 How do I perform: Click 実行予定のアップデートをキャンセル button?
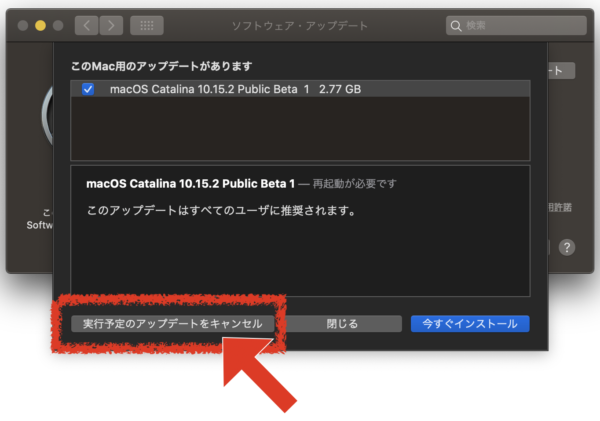pos(173,324)
